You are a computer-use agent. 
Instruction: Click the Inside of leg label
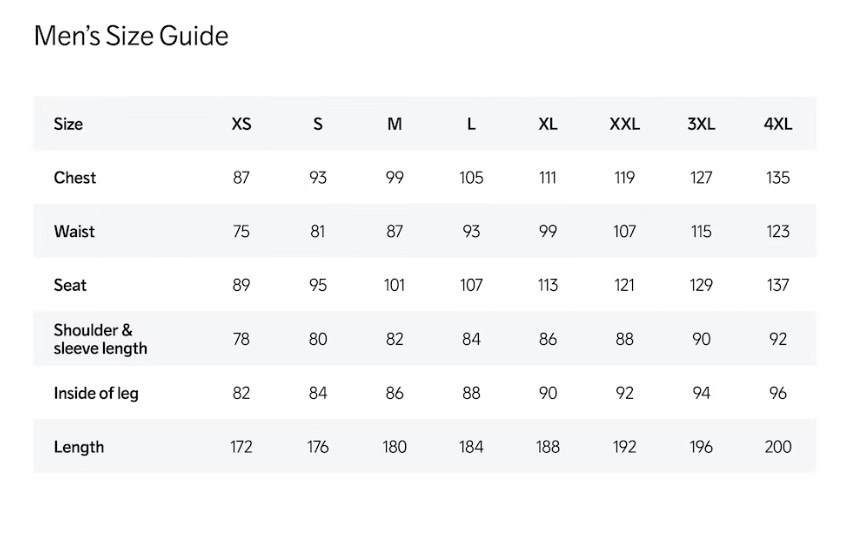click(96, 393)
